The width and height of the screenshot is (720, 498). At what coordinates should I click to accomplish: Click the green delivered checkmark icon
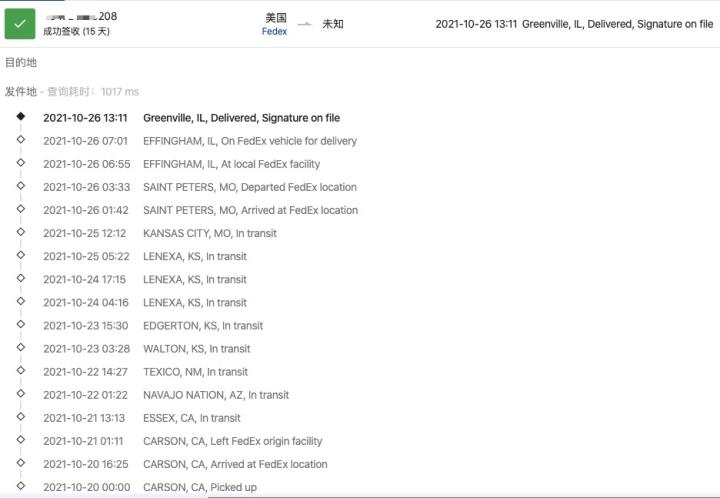20,24
